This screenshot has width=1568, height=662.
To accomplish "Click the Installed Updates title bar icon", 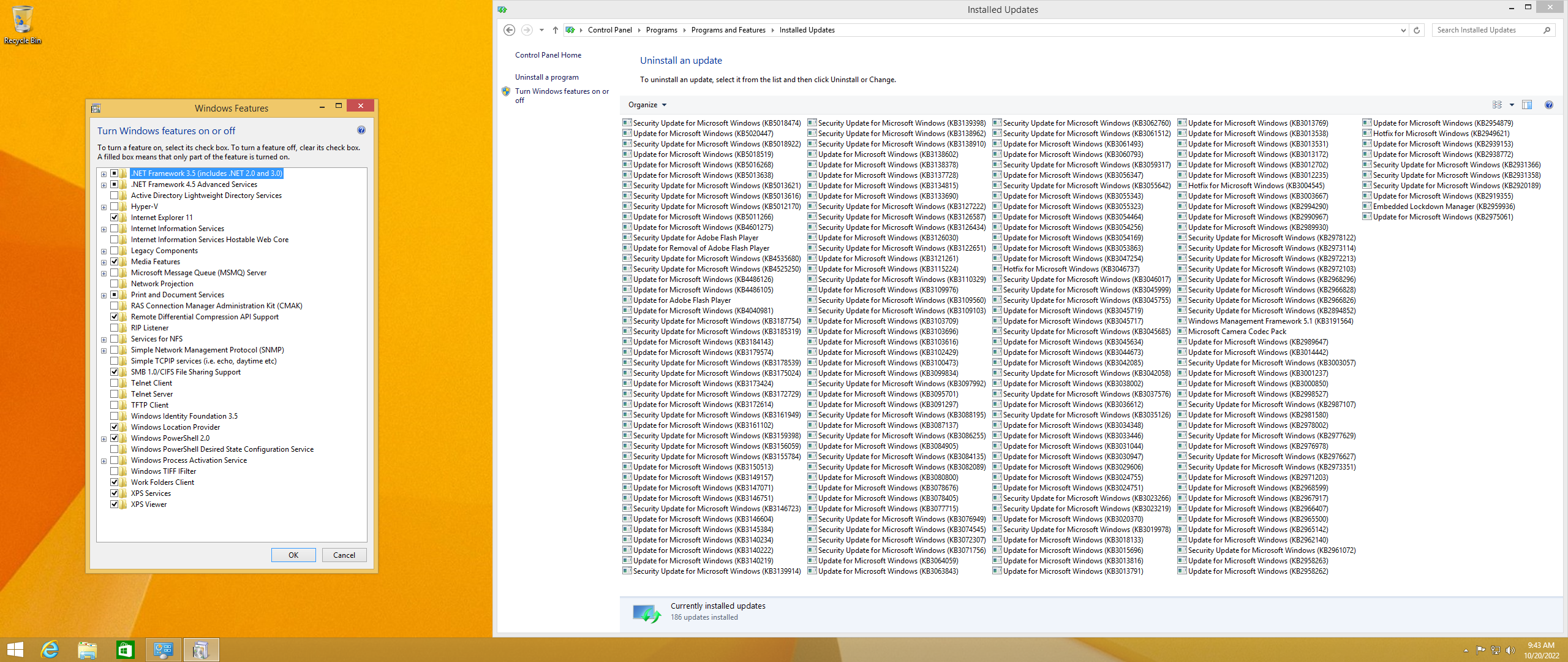I will (502, 9).
